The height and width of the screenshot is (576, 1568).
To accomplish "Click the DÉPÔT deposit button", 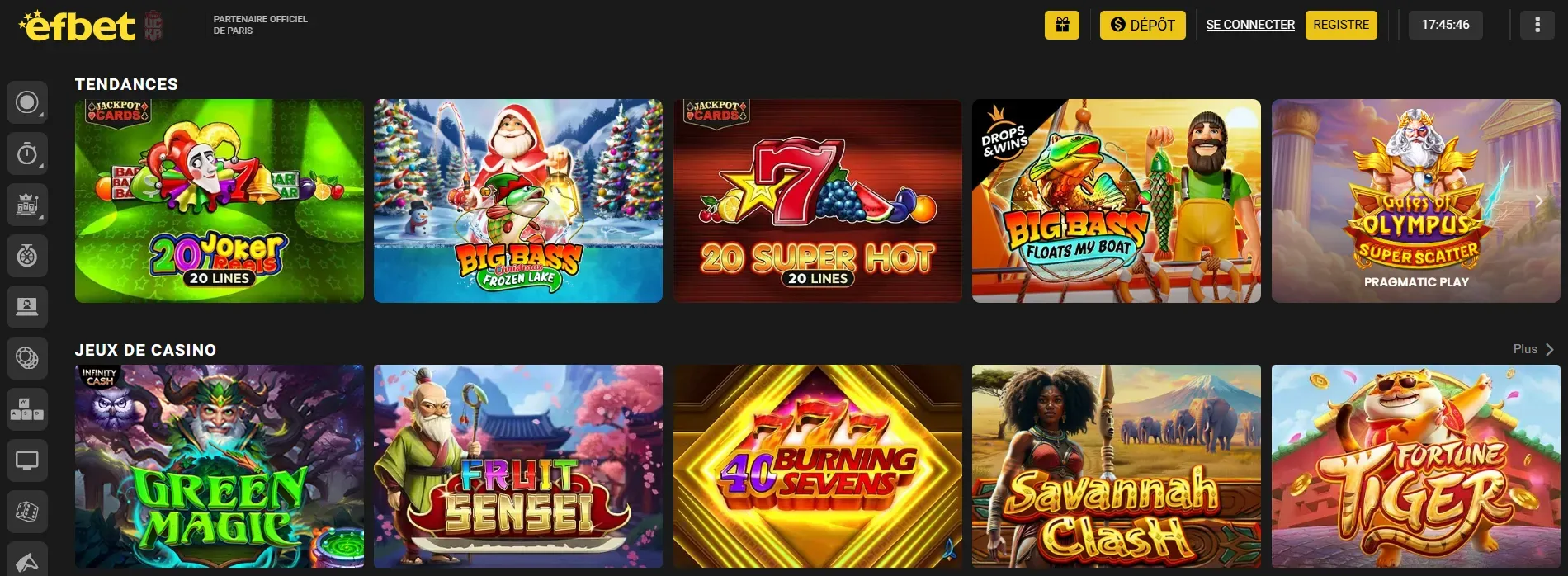I will (1142, 25).
